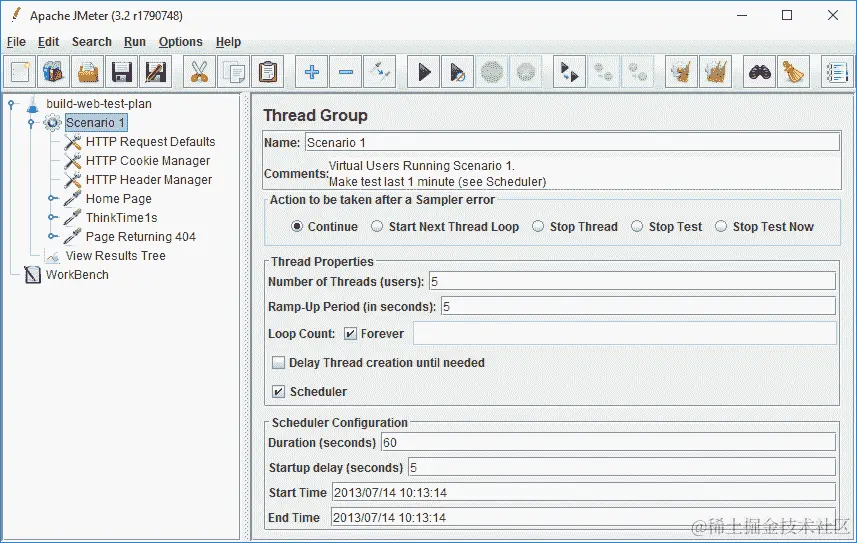Click the Start Time field
Screen dimensions: 857x543
pos(584,493)
